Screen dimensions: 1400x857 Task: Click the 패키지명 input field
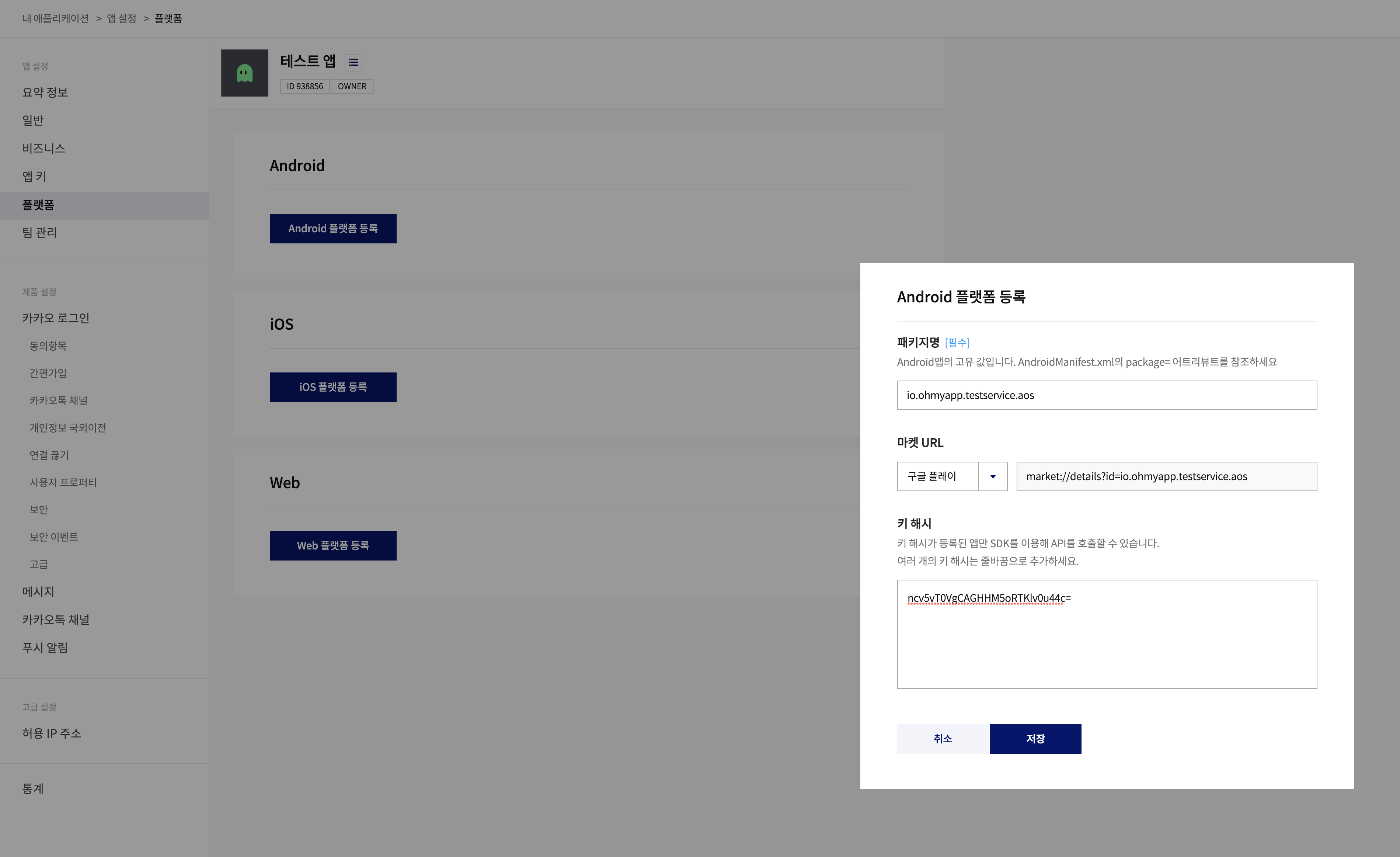point(1106,395)
